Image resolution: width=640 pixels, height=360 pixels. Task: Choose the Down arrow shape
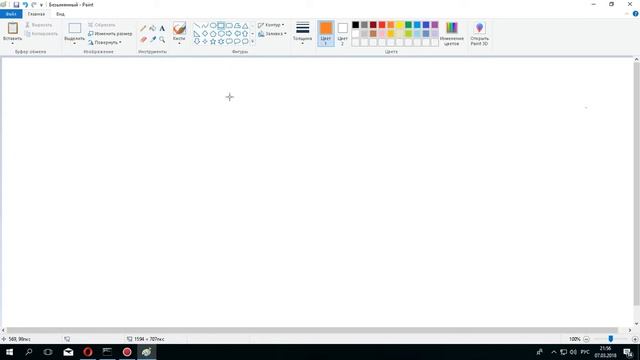197,42
